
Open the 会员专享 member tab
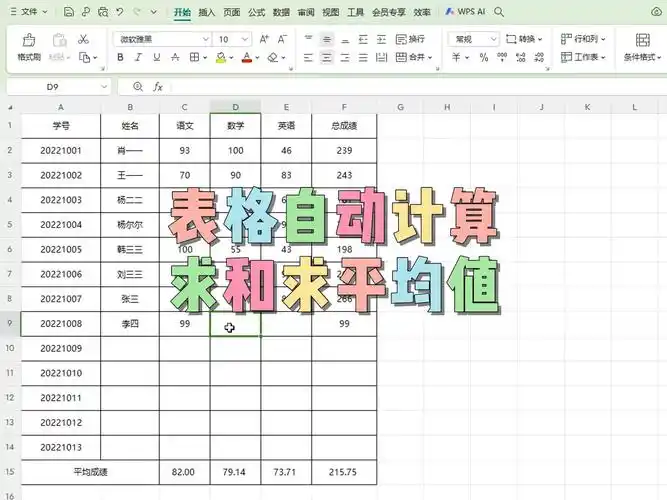[x=388, y=12]
